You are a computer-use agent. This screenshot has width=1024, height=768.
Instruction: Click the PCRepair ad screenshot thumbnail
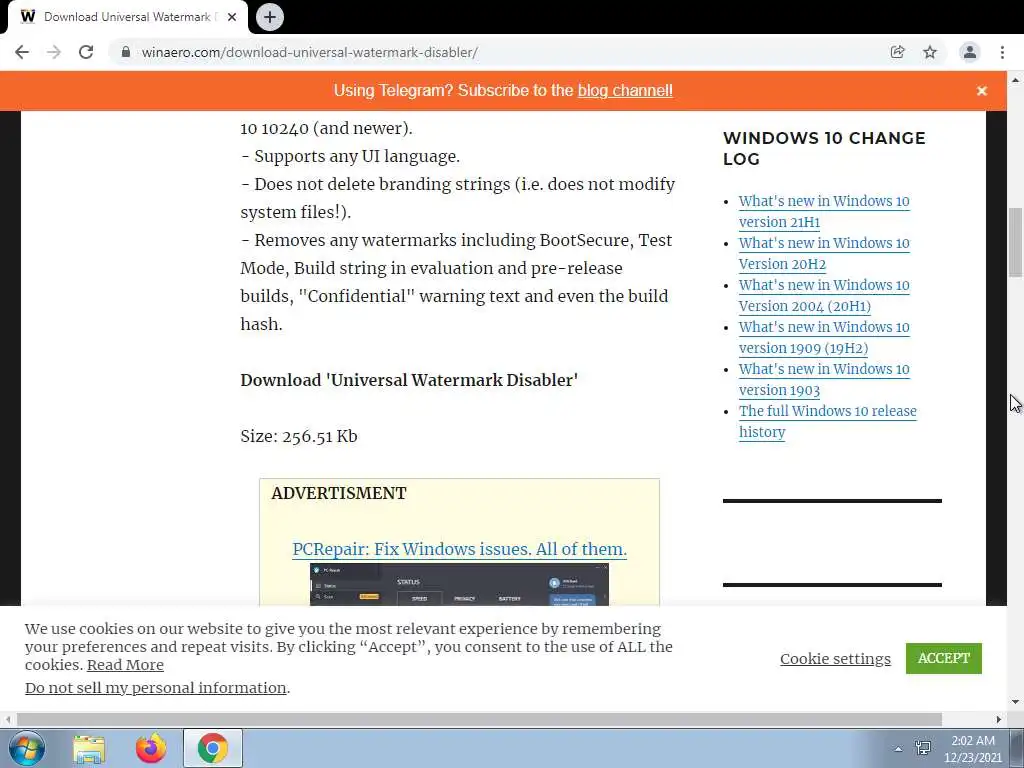459,584
